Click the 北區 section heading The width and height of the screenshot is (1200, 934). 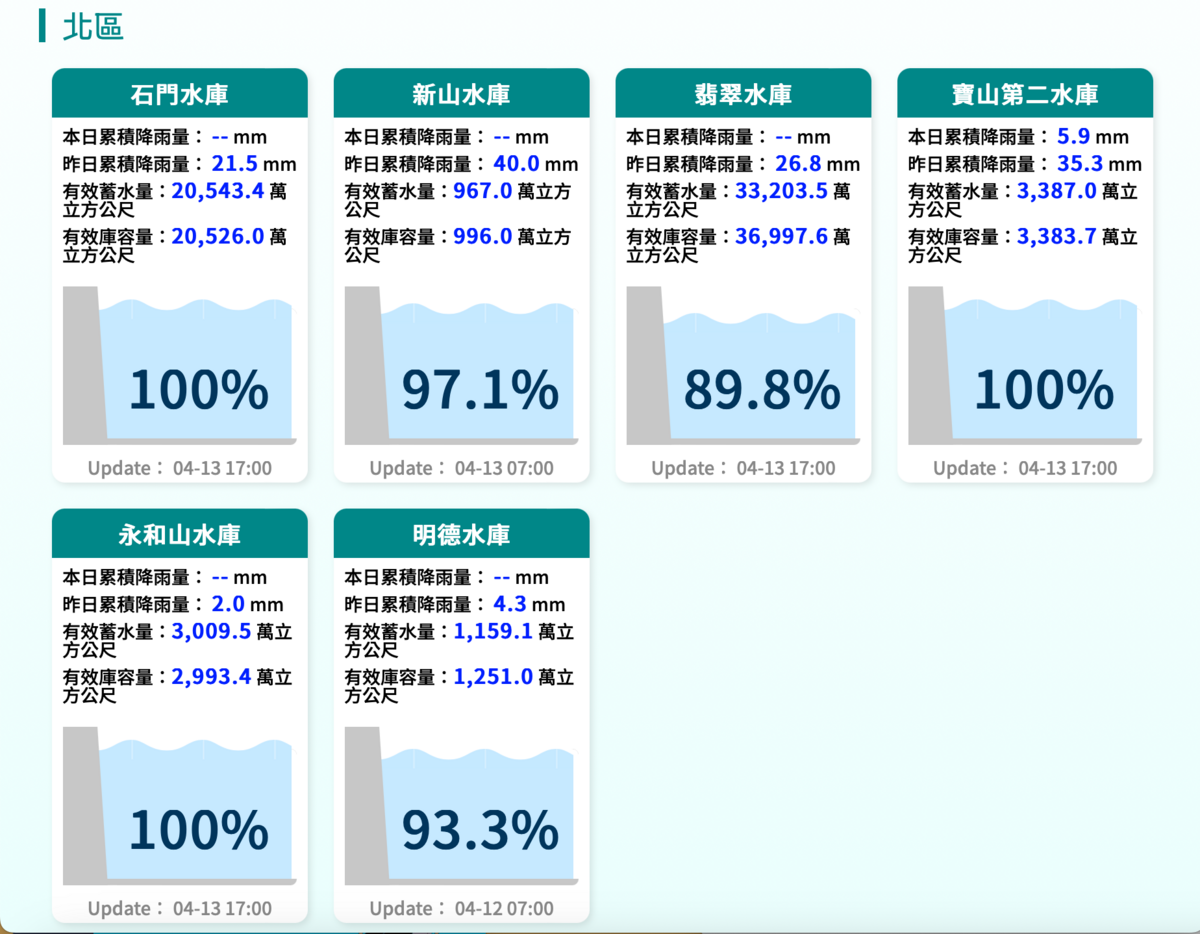pos(93,26)
